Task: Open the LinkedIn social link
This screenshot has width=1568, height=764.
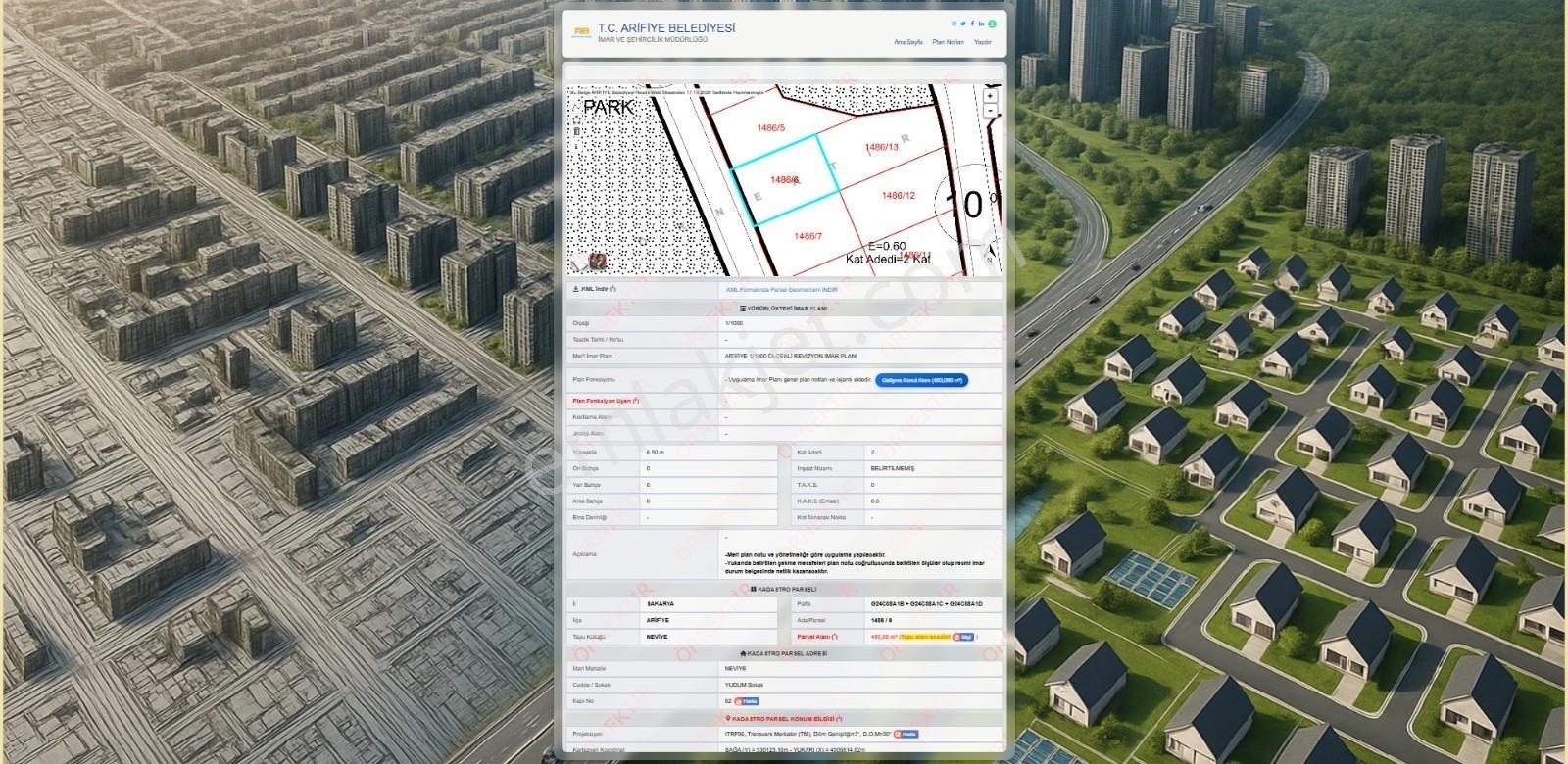Action: (981, 24)
